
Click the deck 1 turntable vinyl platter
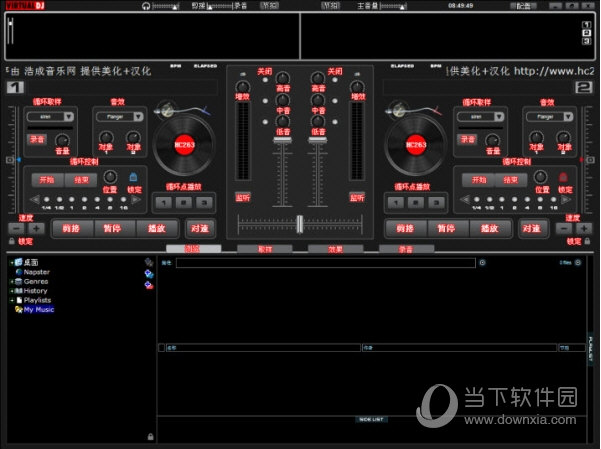[184, 145]
